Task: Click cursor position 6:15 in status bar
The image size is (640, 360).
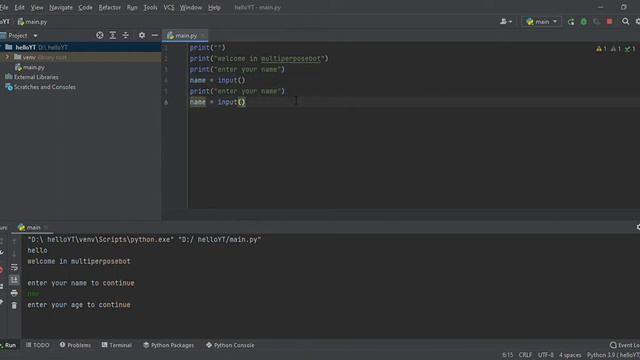Action: point(508,355)
